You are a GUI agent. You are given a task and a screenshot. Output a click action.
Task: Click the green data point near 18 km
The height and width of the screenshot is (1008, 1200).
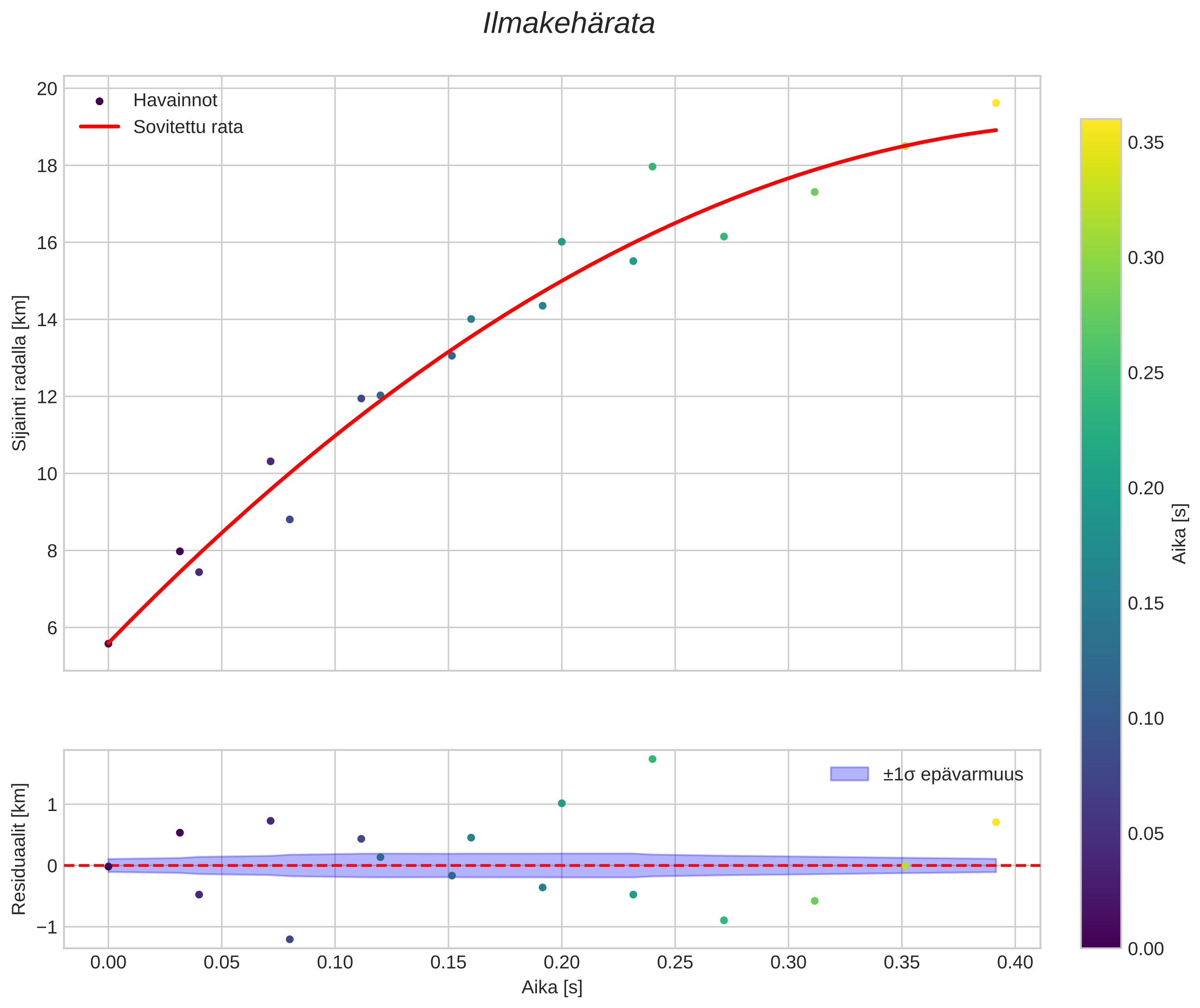pos(652,167)
